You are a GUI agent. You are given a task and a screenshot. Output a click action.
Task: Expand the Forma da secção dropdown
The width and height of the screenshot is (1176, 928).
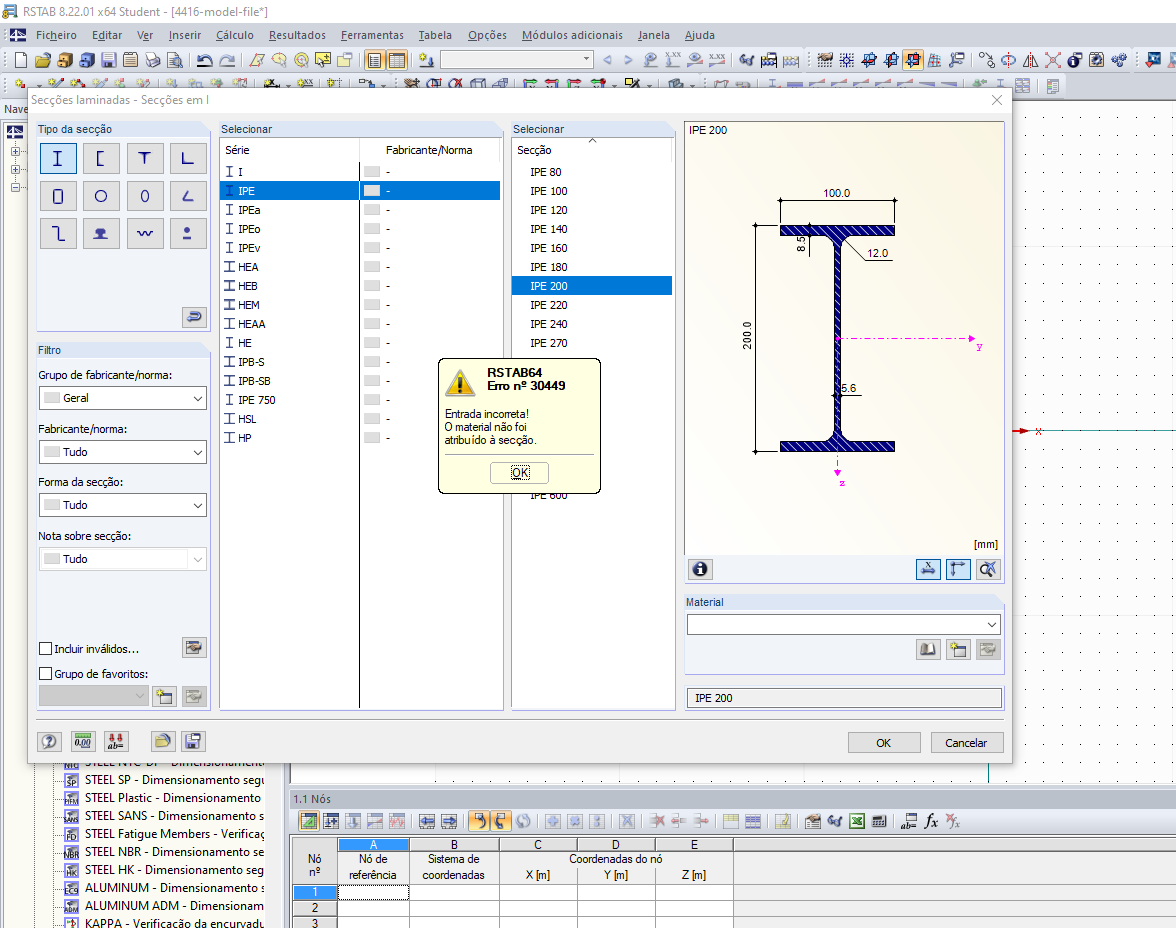[x=122, y=506]
